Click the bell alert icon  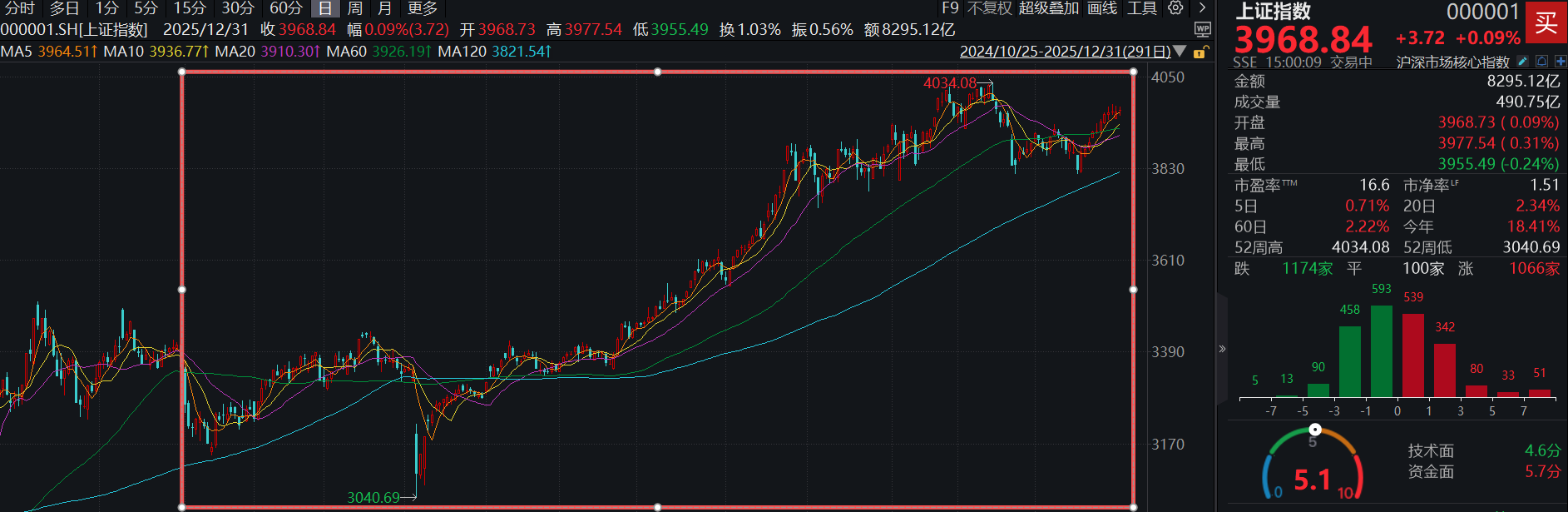coord(1541,62)
